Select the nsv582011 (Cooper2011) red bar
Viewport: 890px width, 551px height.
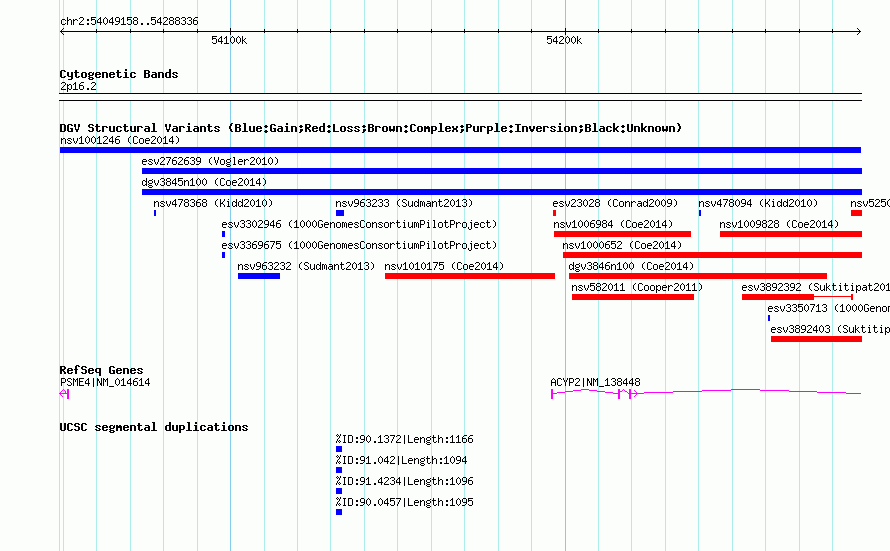[x=632, y=297]
